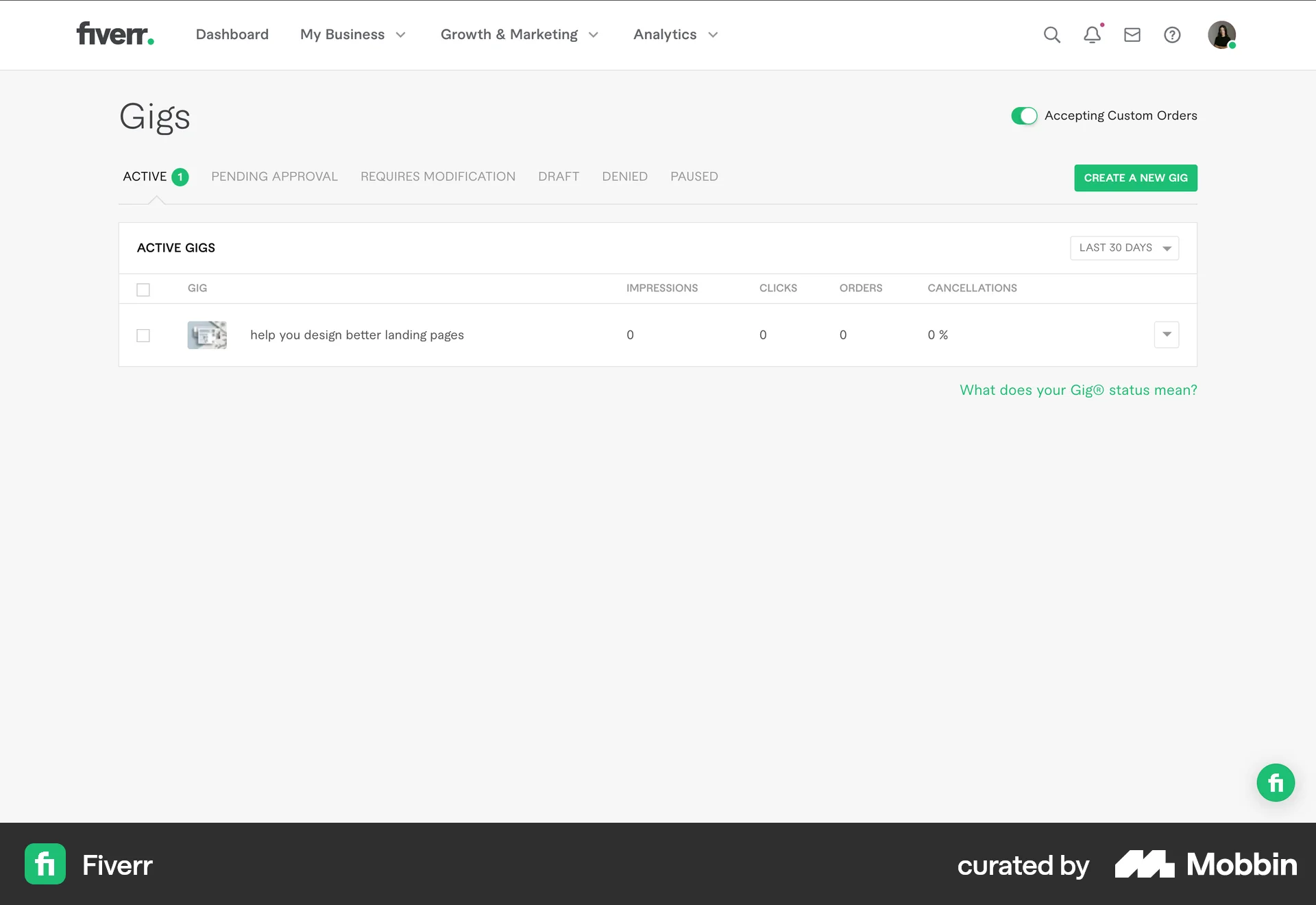Image resolution: width=1316 pixels, height=905 pixels.
Task: Open the gig row actions dropdown arrow
Action: click(1167, 335)
